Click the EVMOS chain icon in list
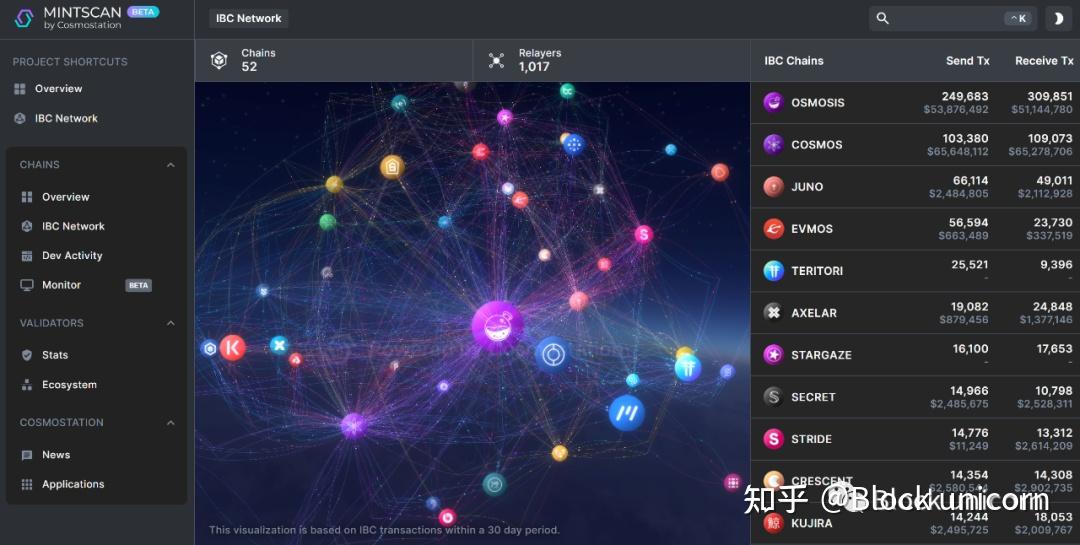Screen dimensions: 1080x545 pyautogui.click(x=773, y=229)
